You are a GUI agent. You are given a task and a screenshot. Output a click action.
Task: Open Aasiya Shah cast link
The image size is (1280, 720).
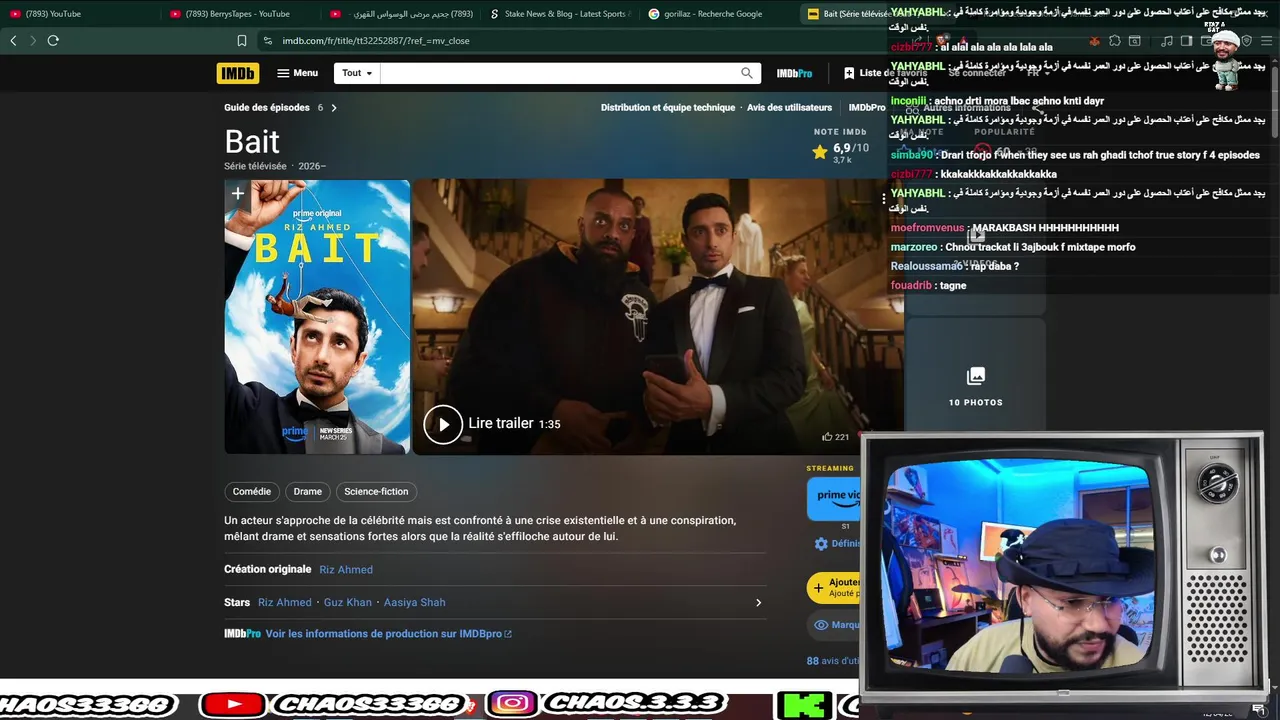point(415,602)
